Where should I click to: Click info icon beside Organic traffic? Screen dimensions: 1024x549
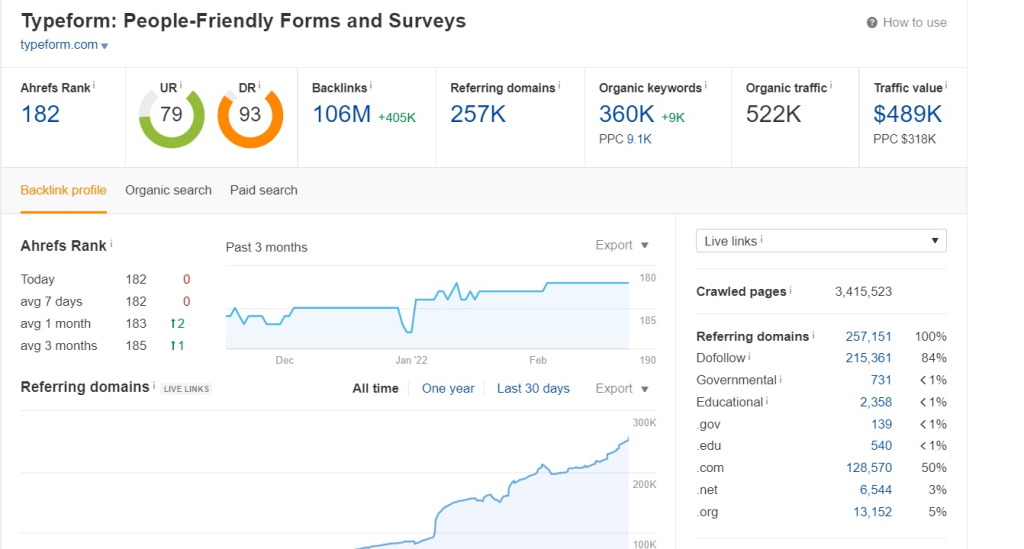tap(832, 86)
